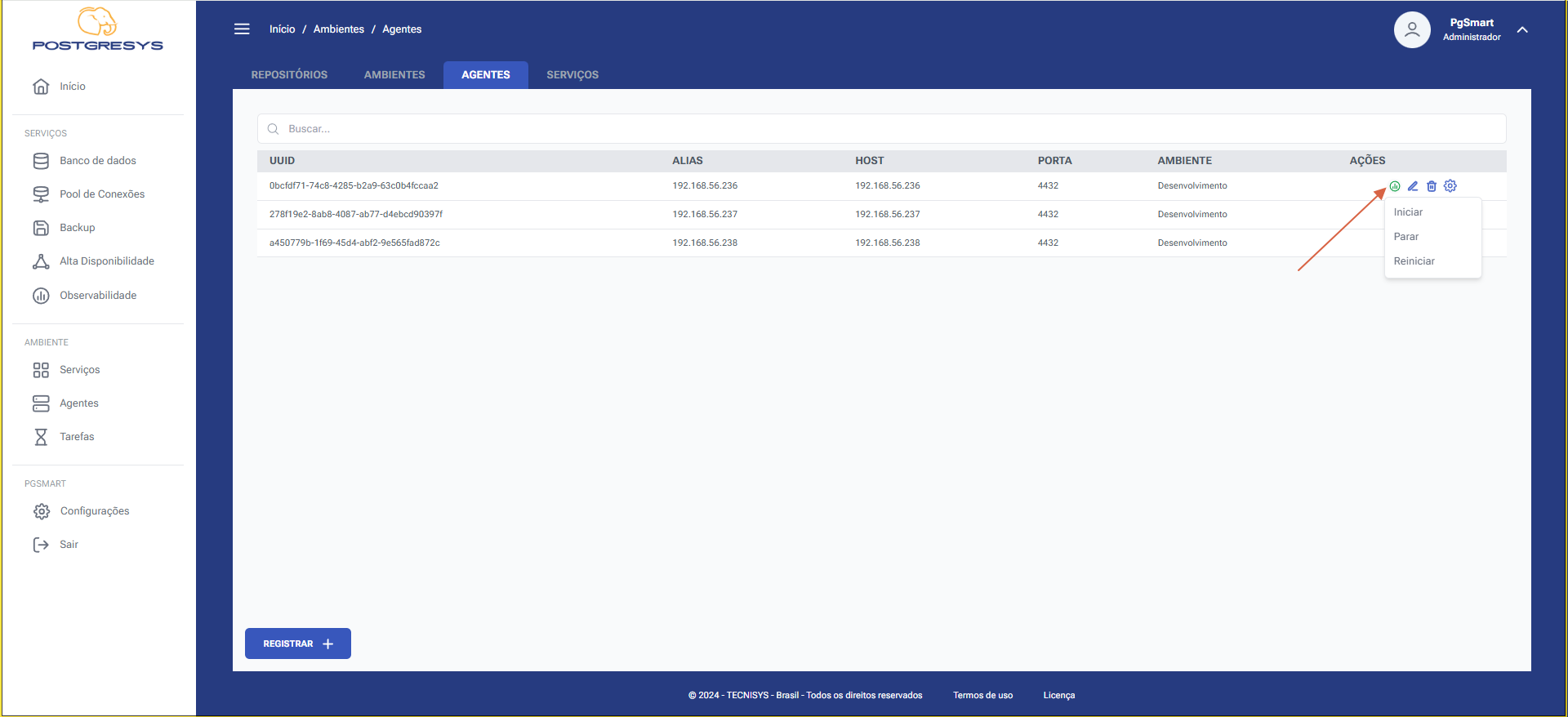1568x717 pixels.
Task: Select UUID a450779b-1f69-45d4-abf2-9e565fad872c
Action: pos(354,243)
